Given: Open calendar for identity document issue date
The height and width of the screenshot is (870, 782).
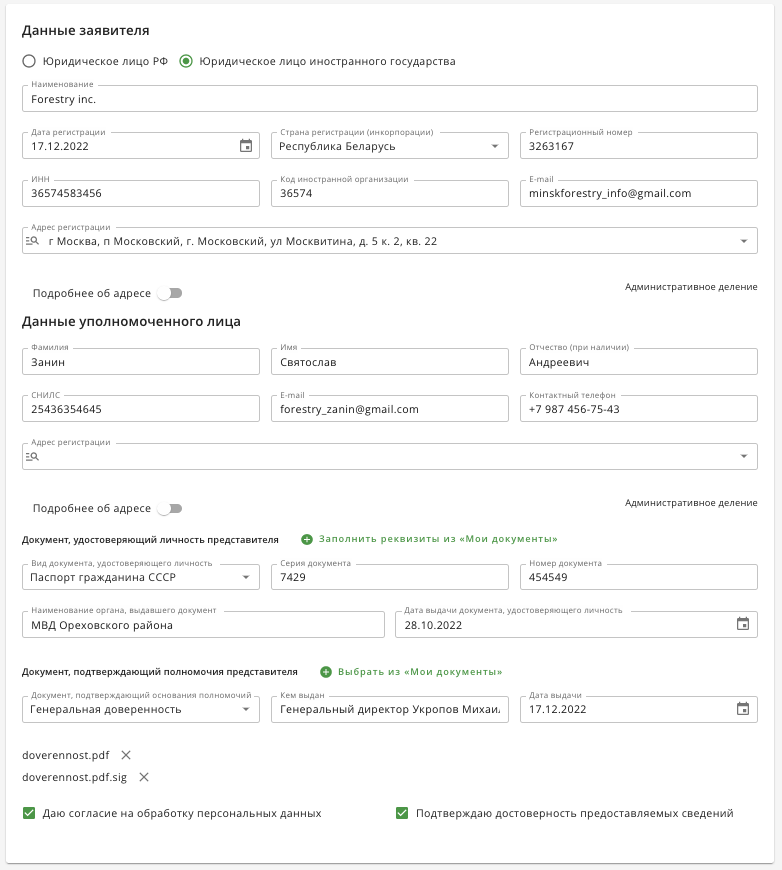Looking at the screenshot, I should pos(743,624).
